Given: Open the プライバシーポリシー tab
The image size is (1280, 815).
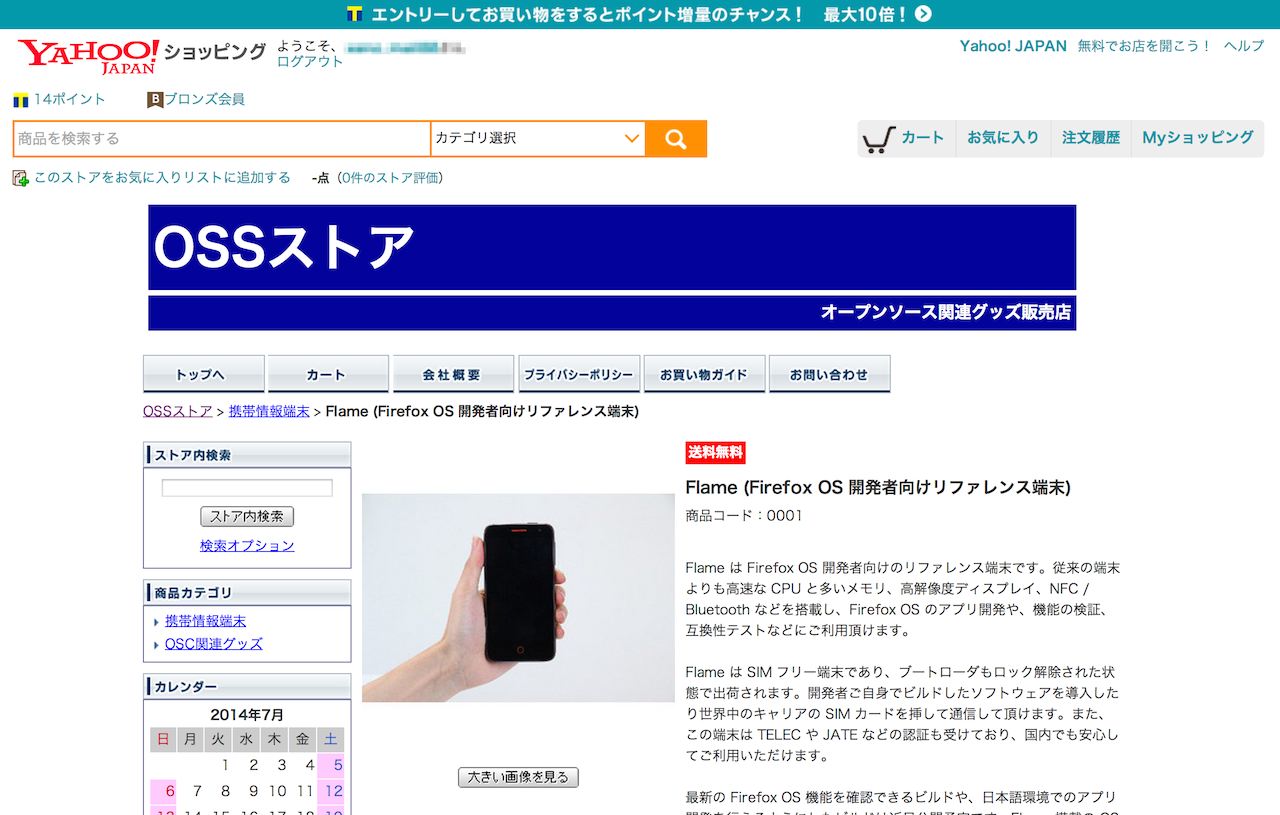Looking at the screenshot, I should click(x=579, y=374).
